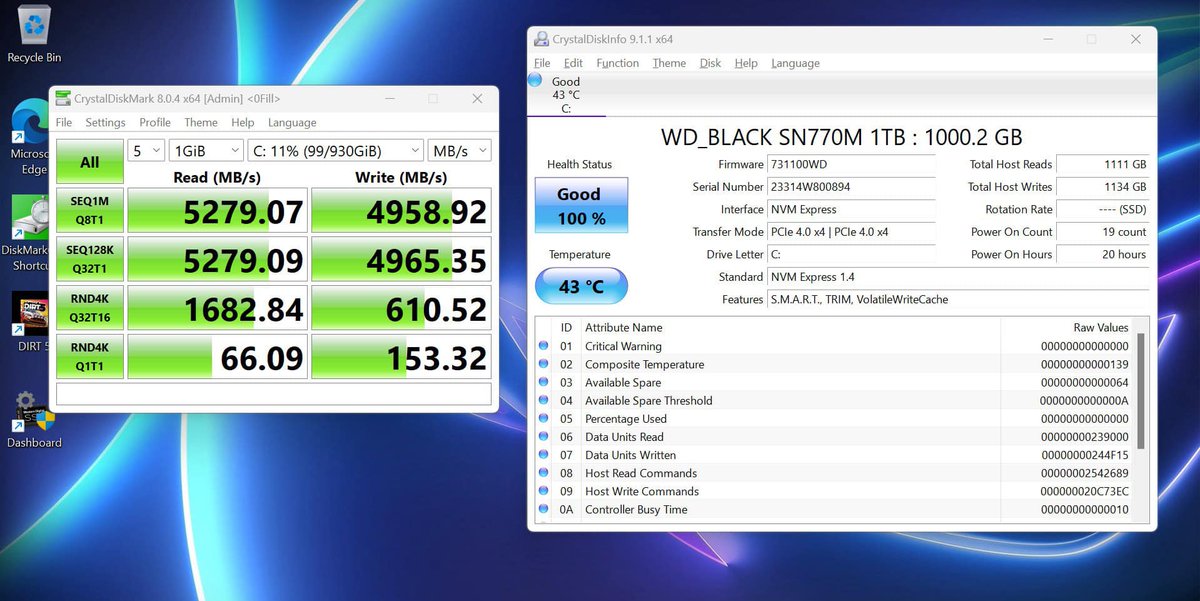The image size is (1200, 601).
Task: Click the RND4K Q1T1 write result 153.32
Action: 401,356
